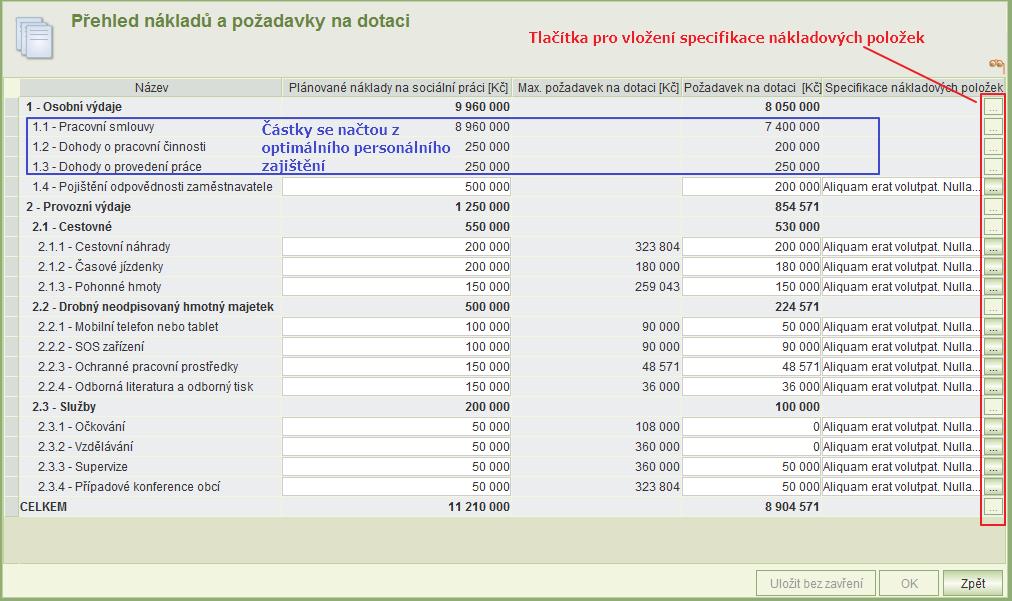This screenshot has width=1012, height=601.
Task: Edit subsidy request for 1.4 Pojištění odpovědnosti
Action: point(751,187)
